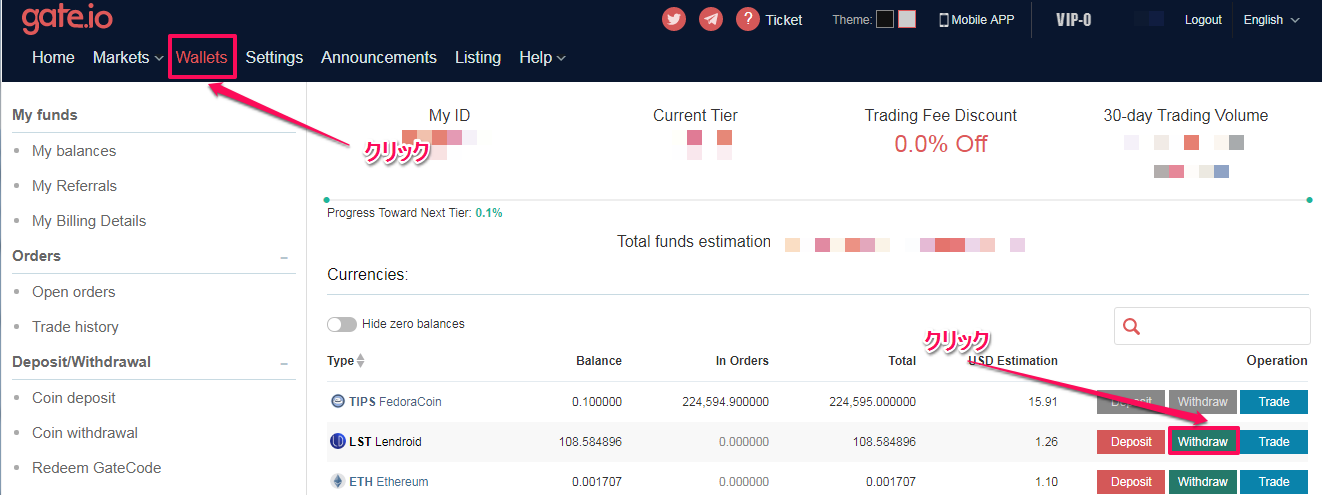Open the Wallets menu item
The width and height of the screenshot is (1322, 495).
[x=202, y=58]
